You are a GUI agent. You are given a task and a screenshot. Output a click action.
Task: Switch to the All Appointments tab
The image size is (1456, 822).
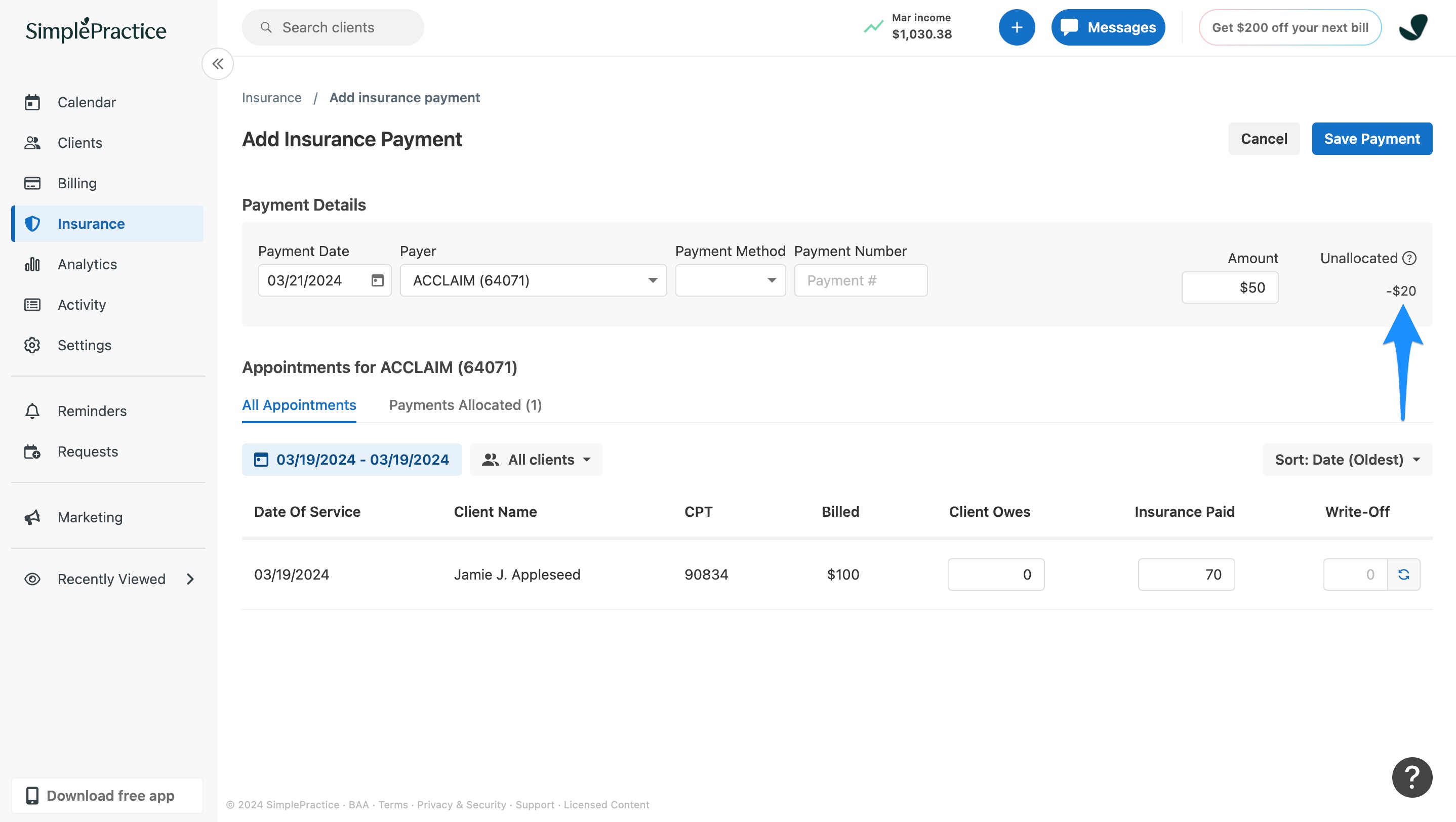(x=299, y=405)
